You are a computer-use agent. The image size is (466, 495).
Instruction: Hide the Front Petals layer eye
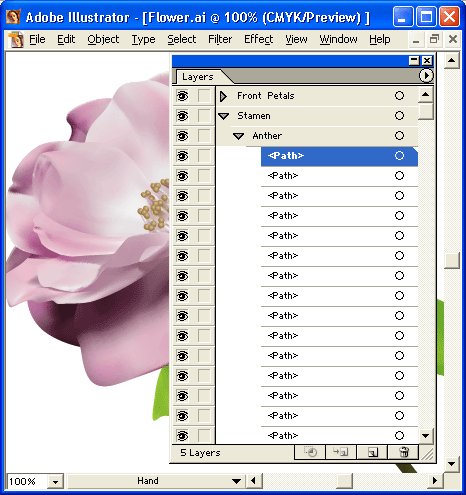182,96
